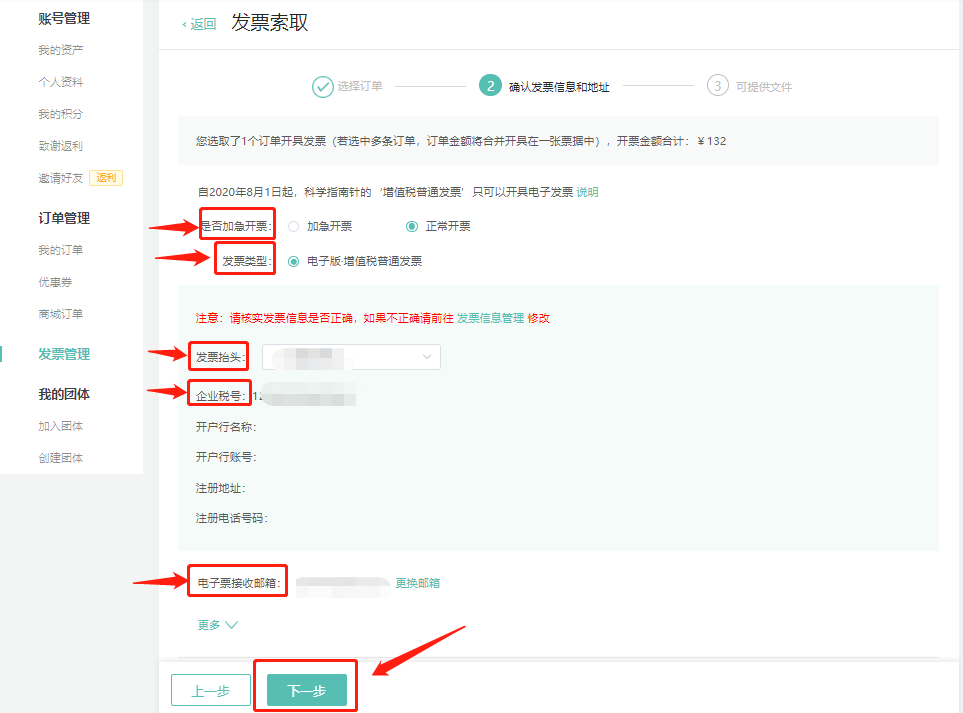Open the 发票抬头 dropdown
Screen dimensions: 963x713
coord(350,356)
